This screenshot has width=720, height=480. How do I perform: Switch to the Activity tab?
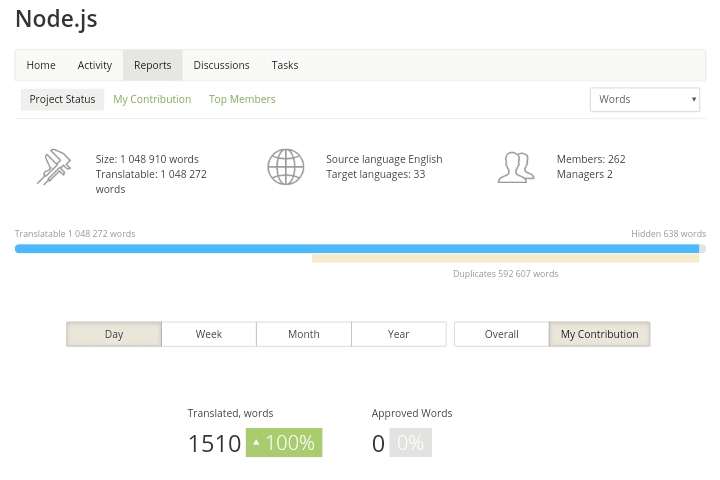click(95, 65)
